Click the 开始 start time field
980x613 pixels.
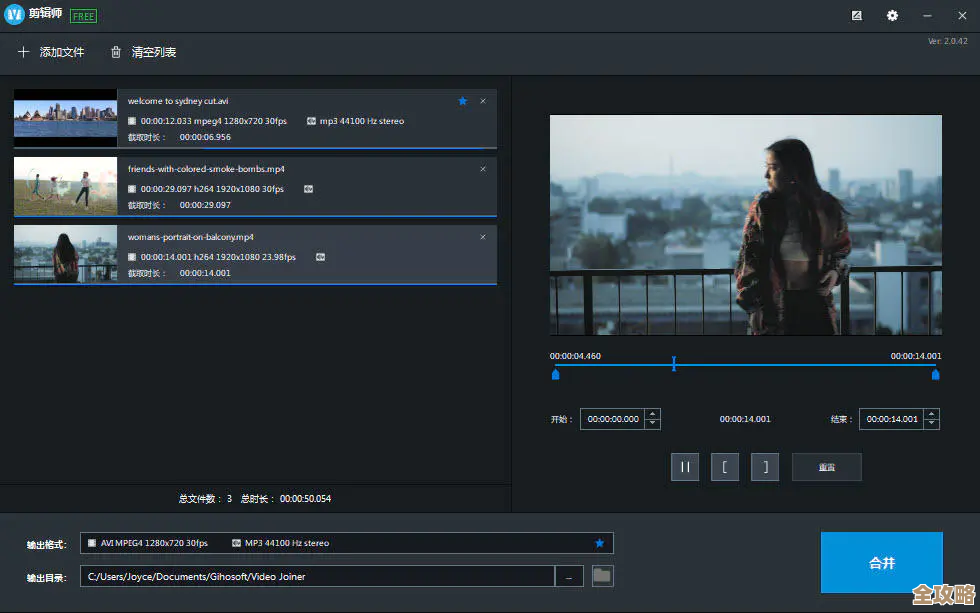pyautogui.click(x=613, y=419)
